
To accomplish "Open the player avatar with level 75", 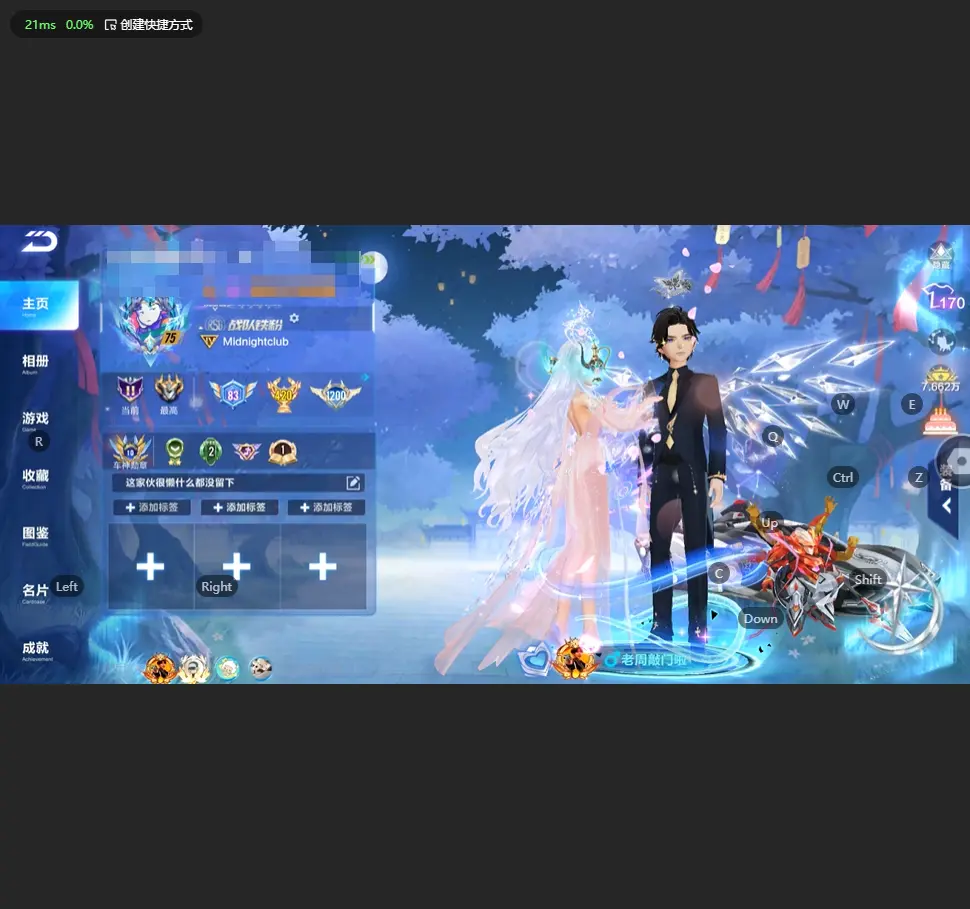I will coord(150,327).
